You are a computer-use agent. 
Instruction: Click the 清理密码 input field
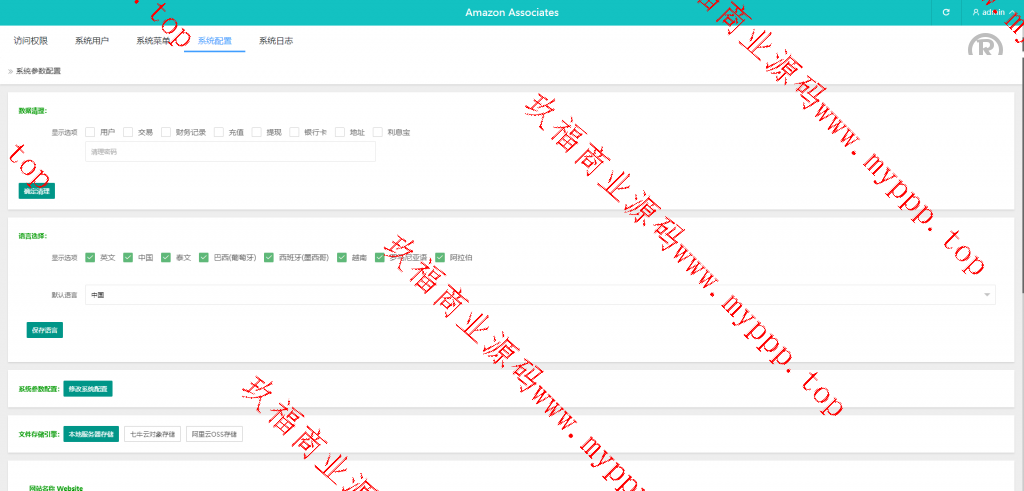coord(230,152)
